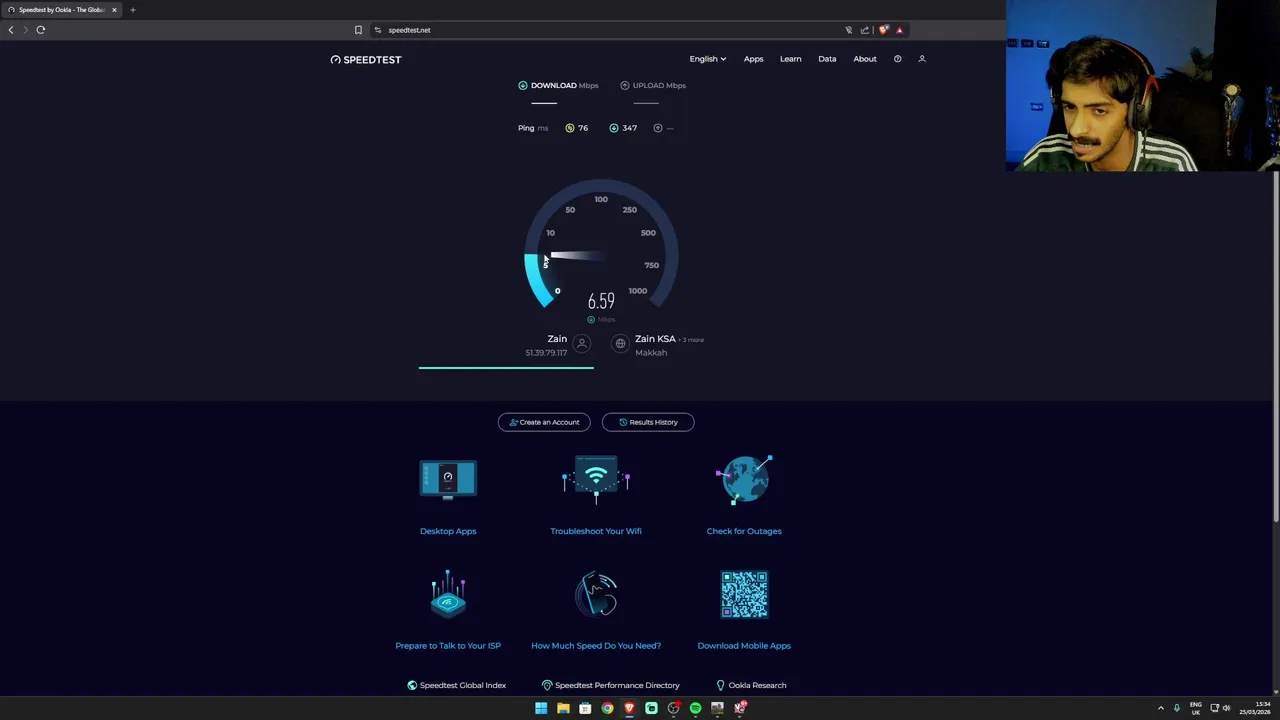Open the About menu item
This screenshot has height=720, width=1280.
[x=865, y=59]
